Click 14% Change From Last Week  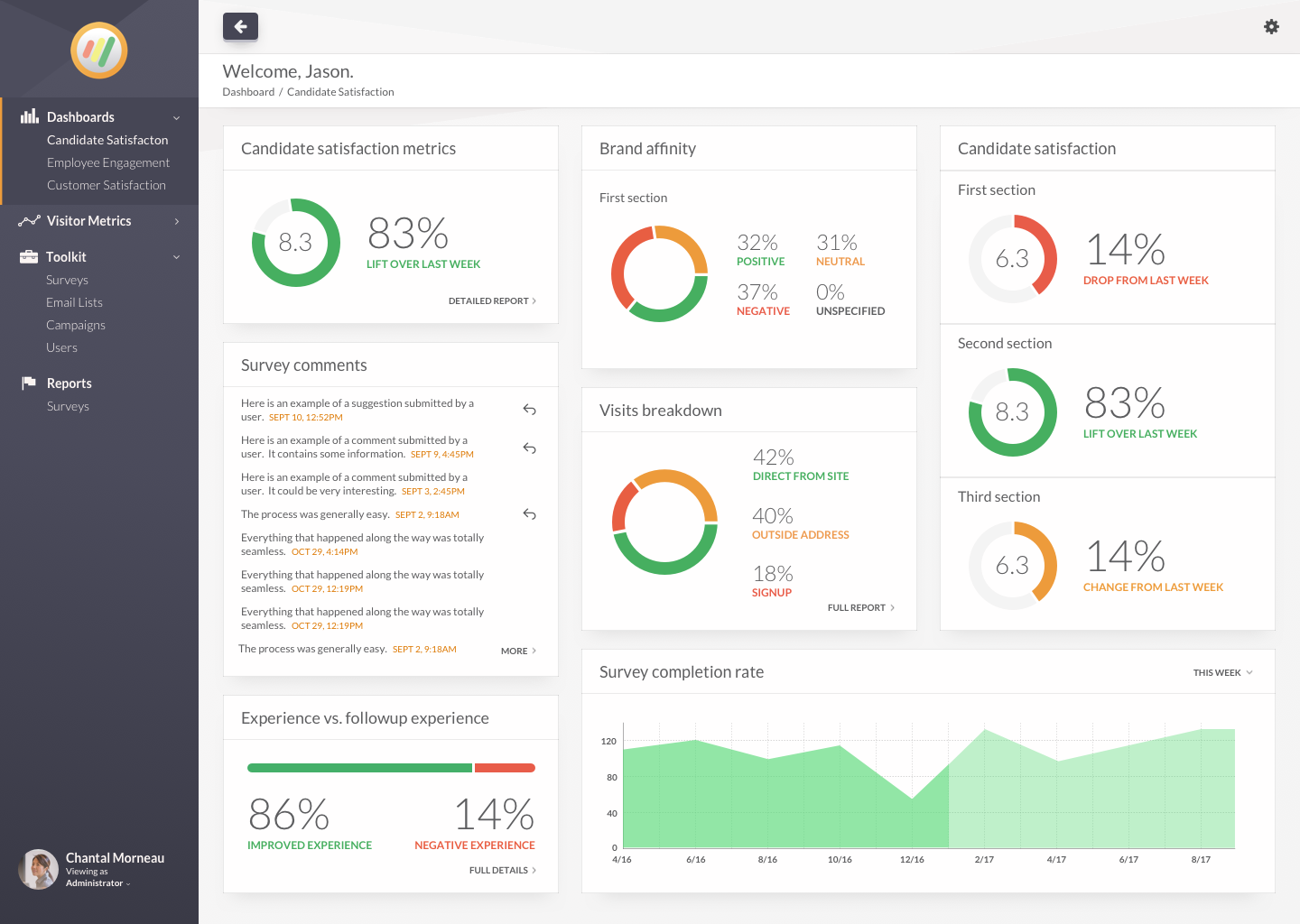coord(1153,565)
